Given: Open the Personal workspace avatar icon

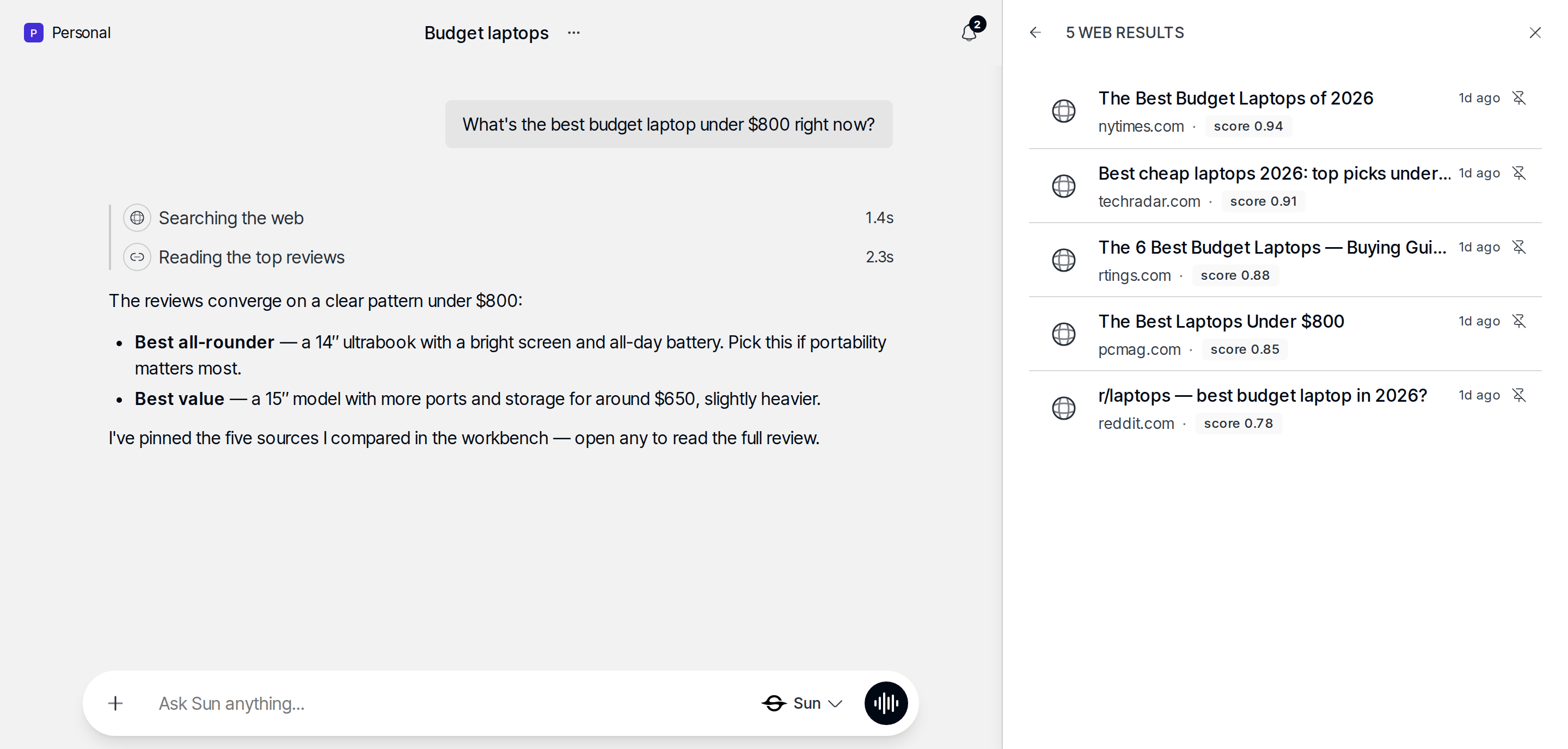Looking at the screenshot, I should [x=33, y=33].
